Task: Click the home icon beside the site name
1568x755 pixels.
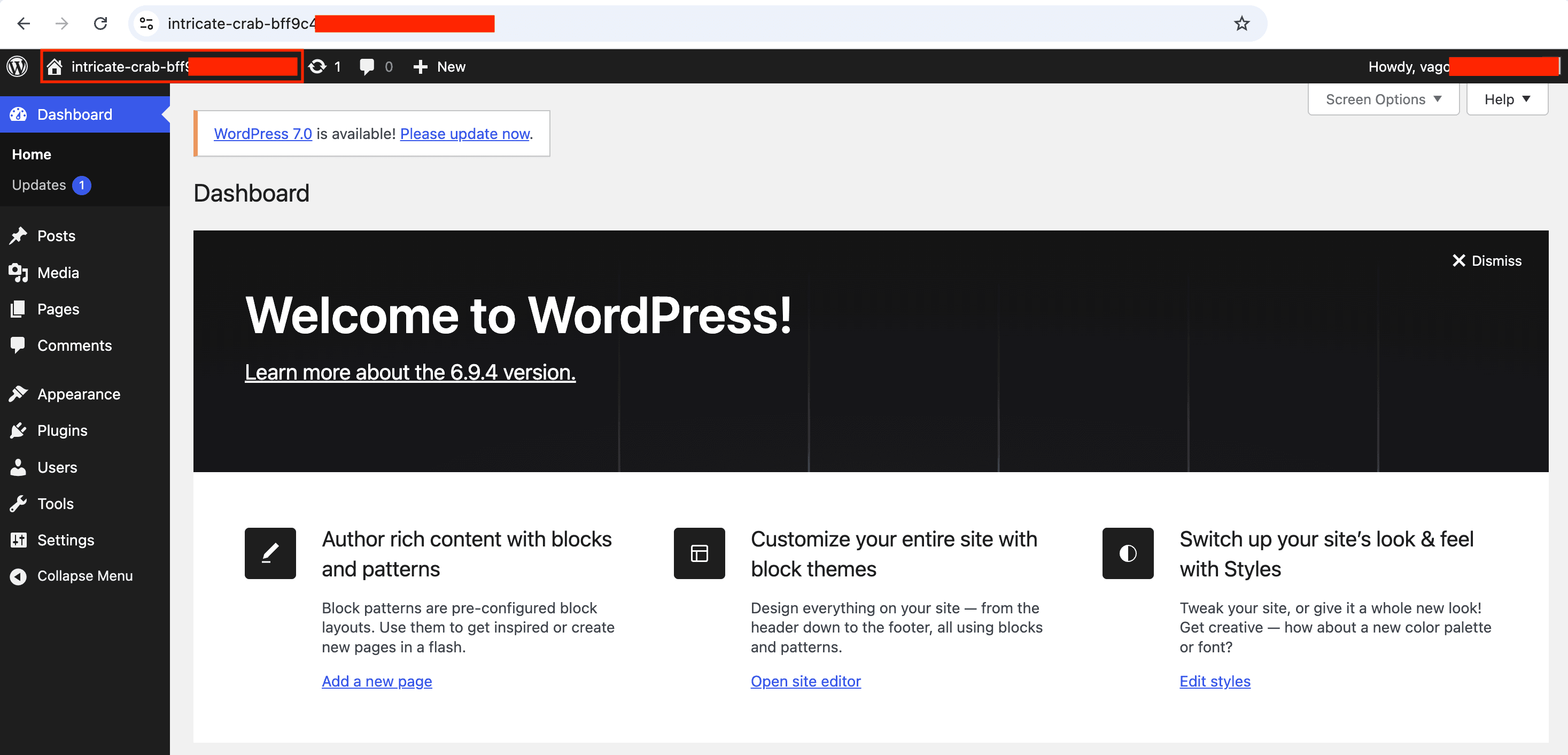Action: coord(55,66)
